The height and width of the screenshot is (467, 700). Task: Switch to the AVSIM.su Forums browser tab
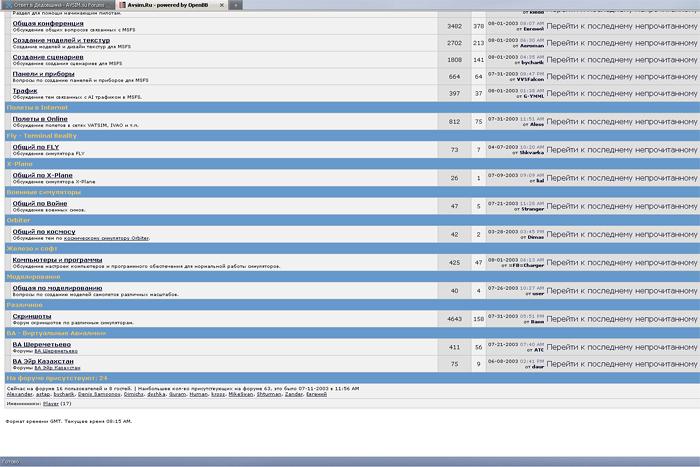coord(57,5)
